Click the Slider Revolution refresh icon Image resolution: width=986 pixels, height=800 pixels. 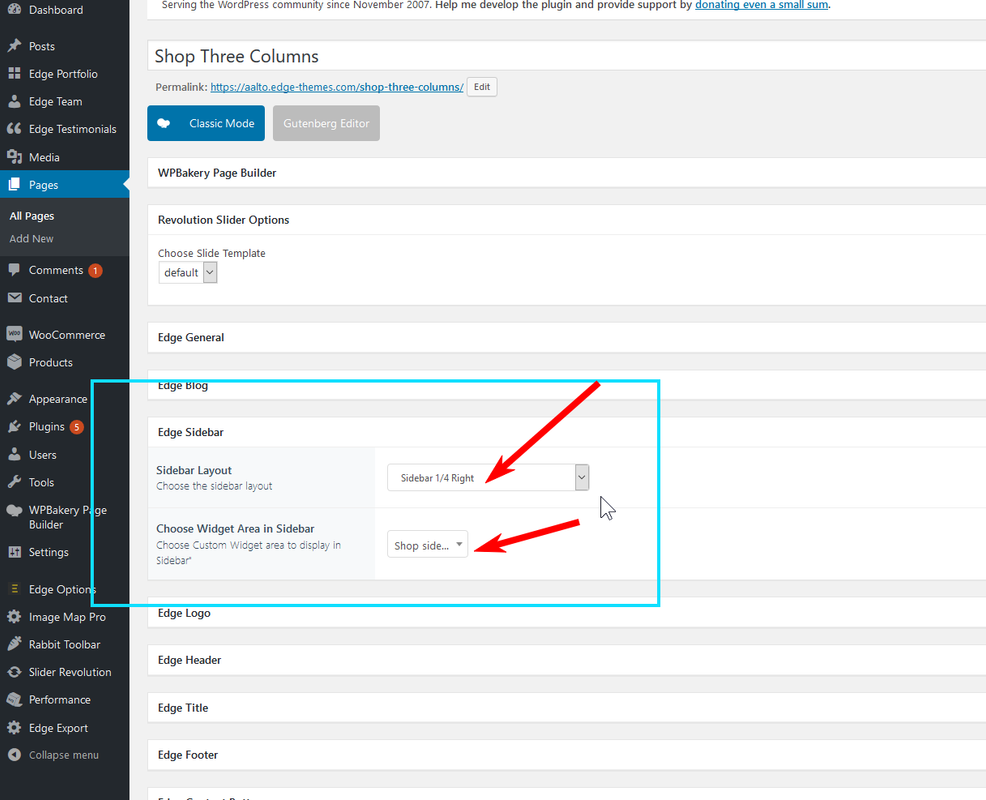click(14, 672)
